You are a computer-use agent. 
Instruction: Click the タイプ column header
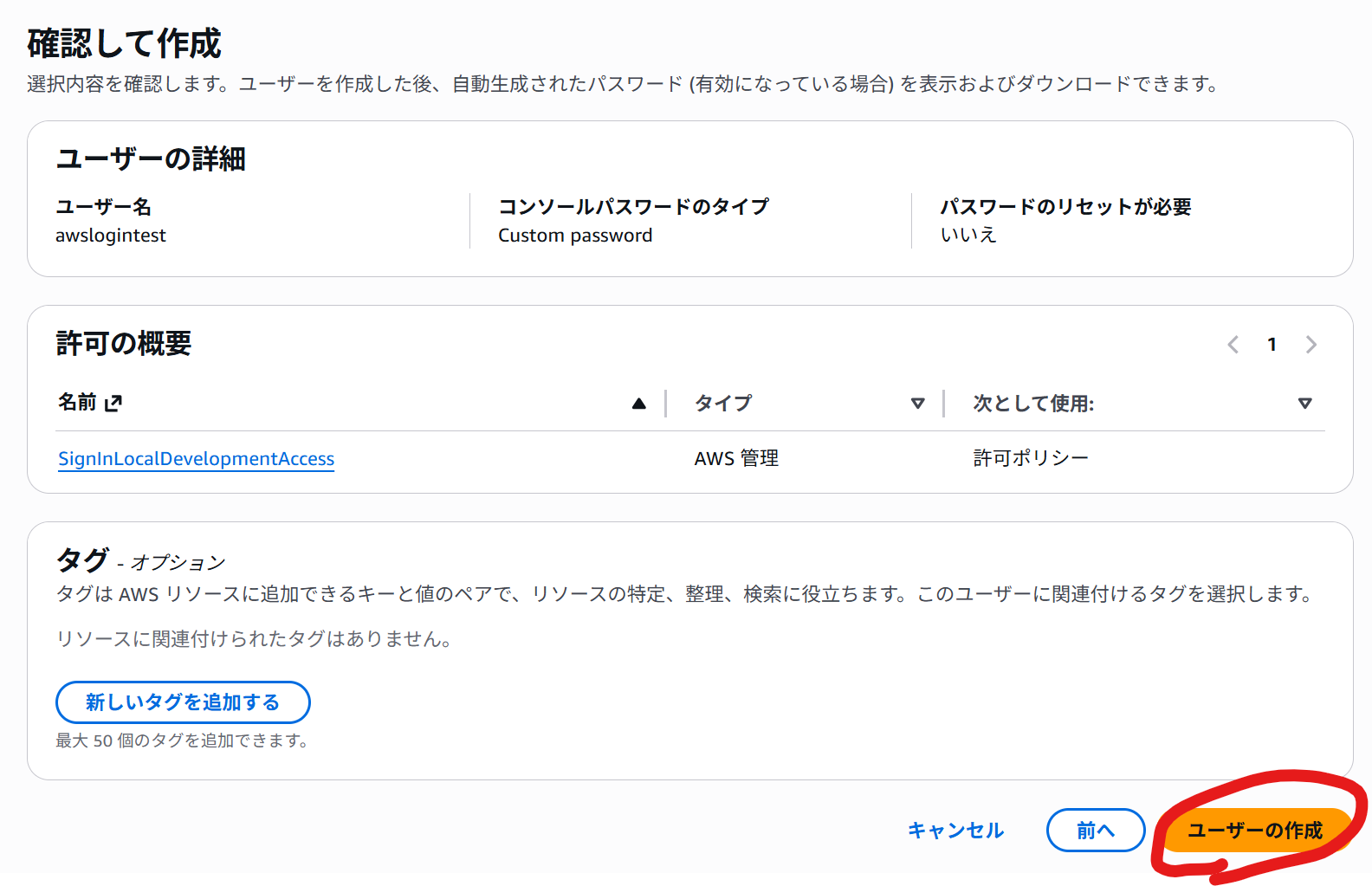click(x=723, y=403)
